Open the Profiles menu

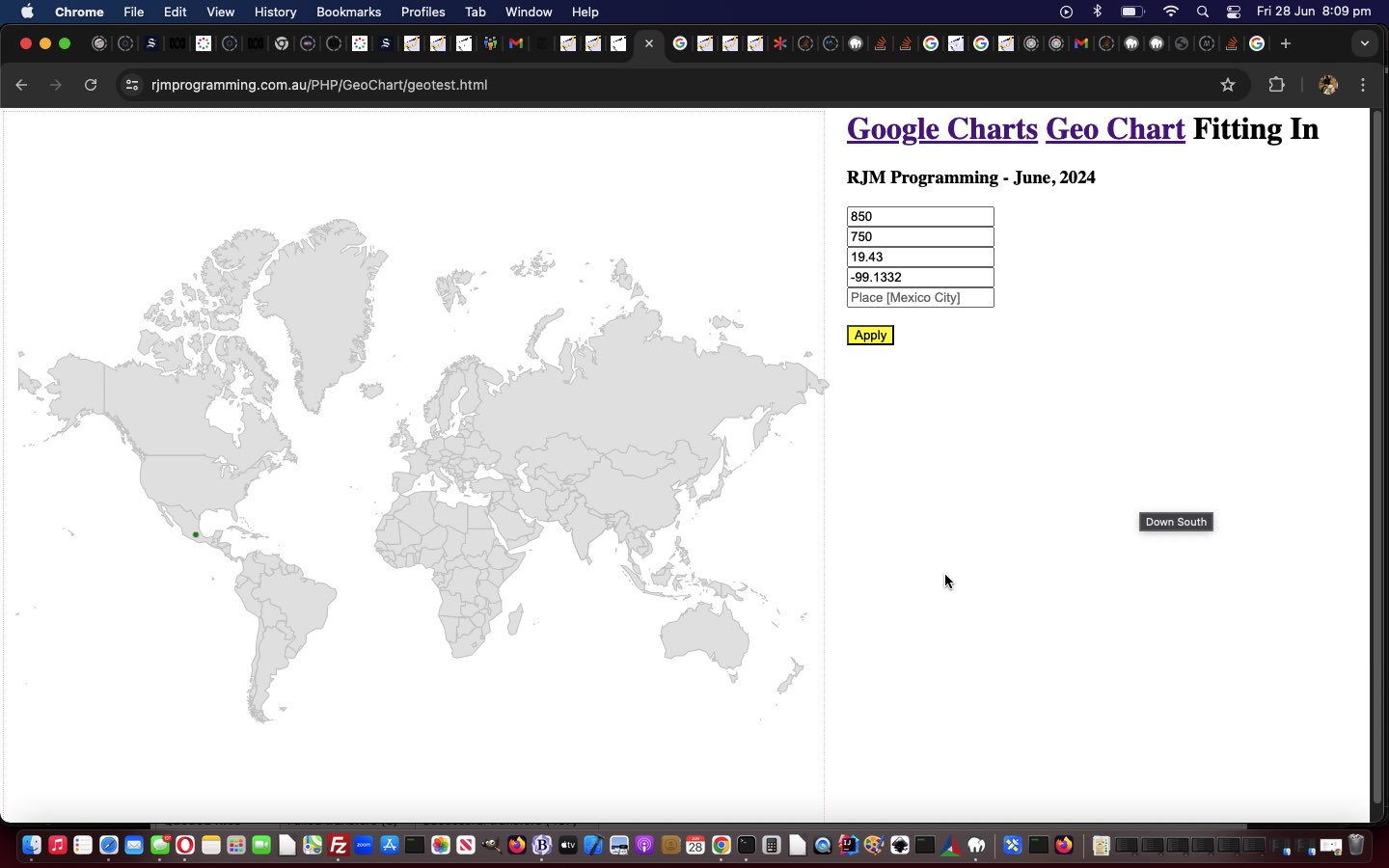point(423,12)
